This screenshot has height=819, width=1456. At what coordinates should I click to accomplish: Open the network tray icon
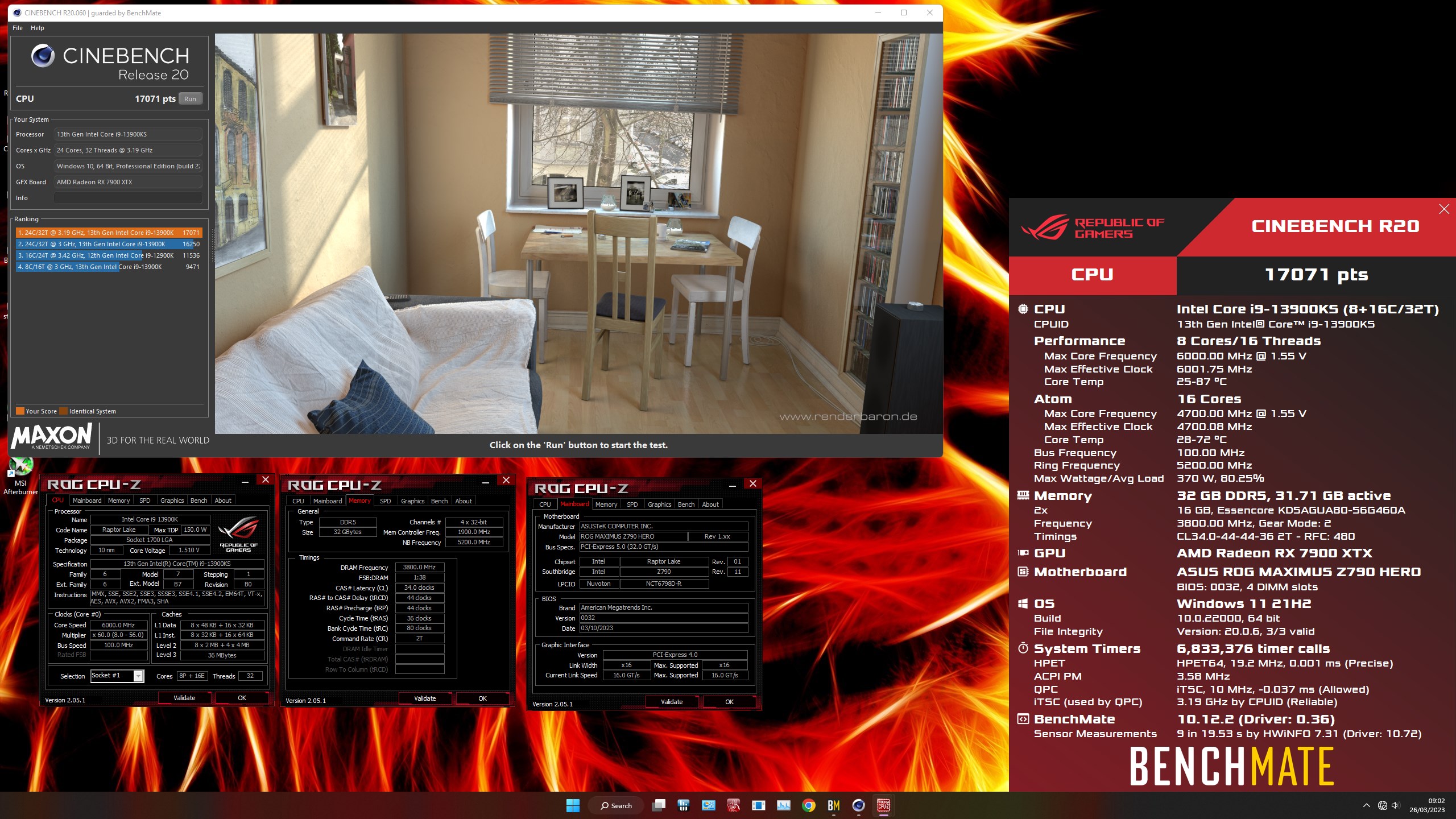coord(1382,805)
